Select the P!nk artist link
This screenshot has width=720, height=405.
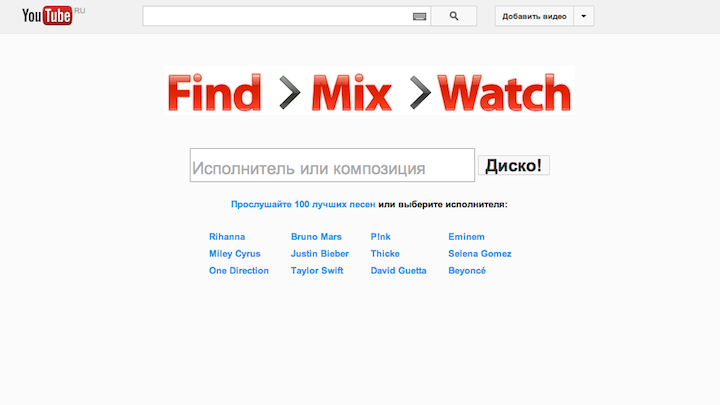pyautogui.click(x=381, y=237)
